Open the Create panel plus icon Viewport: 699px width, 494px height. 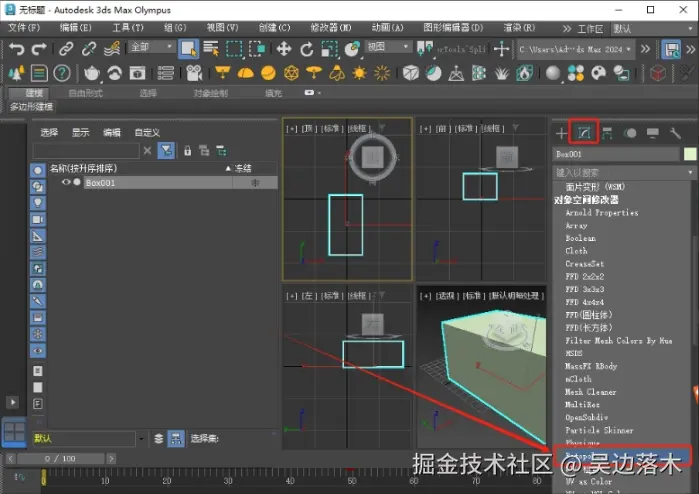[x=562, y=133]
